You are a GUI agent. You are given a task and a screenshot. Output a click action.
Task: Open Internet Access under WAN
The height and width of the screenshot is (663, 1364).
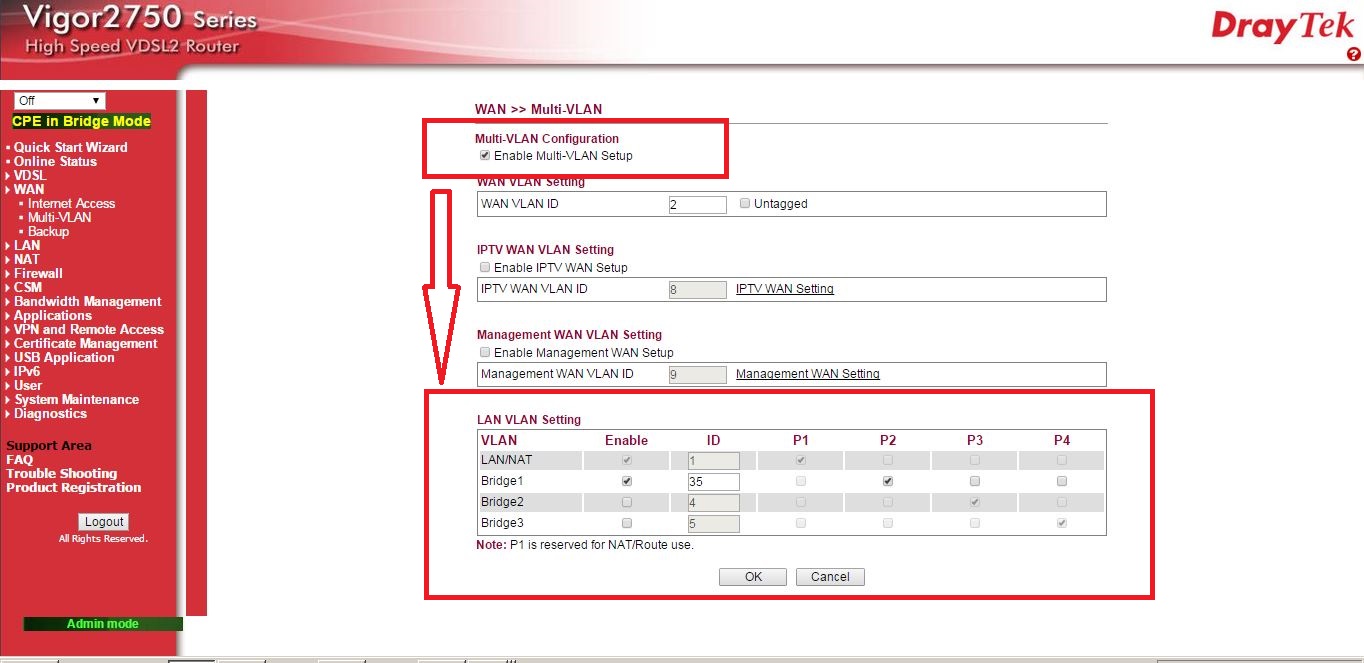point(71,203)
